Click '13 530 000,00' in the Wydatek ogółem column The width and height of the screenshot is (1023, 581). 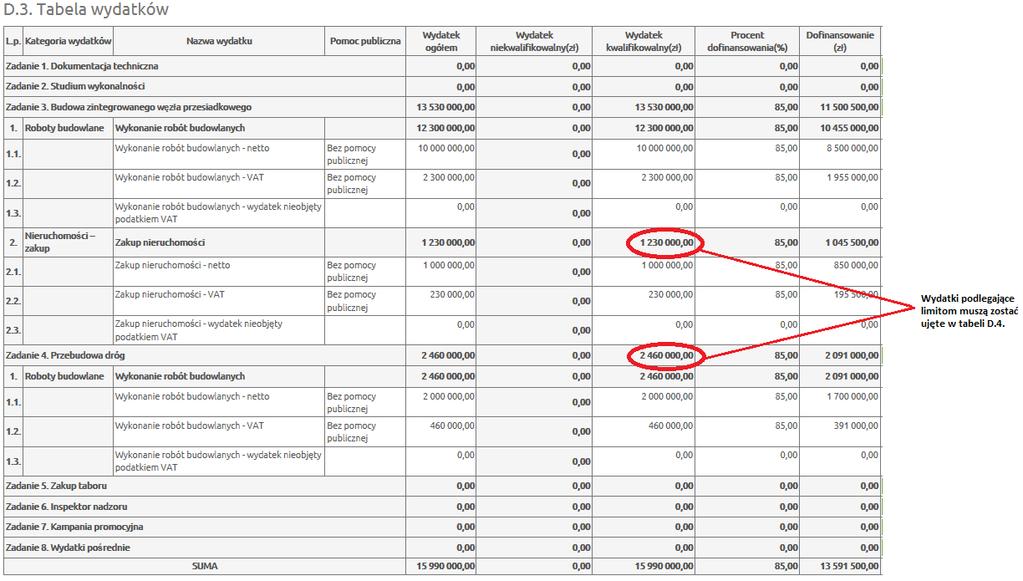click(x=446, y=107)
